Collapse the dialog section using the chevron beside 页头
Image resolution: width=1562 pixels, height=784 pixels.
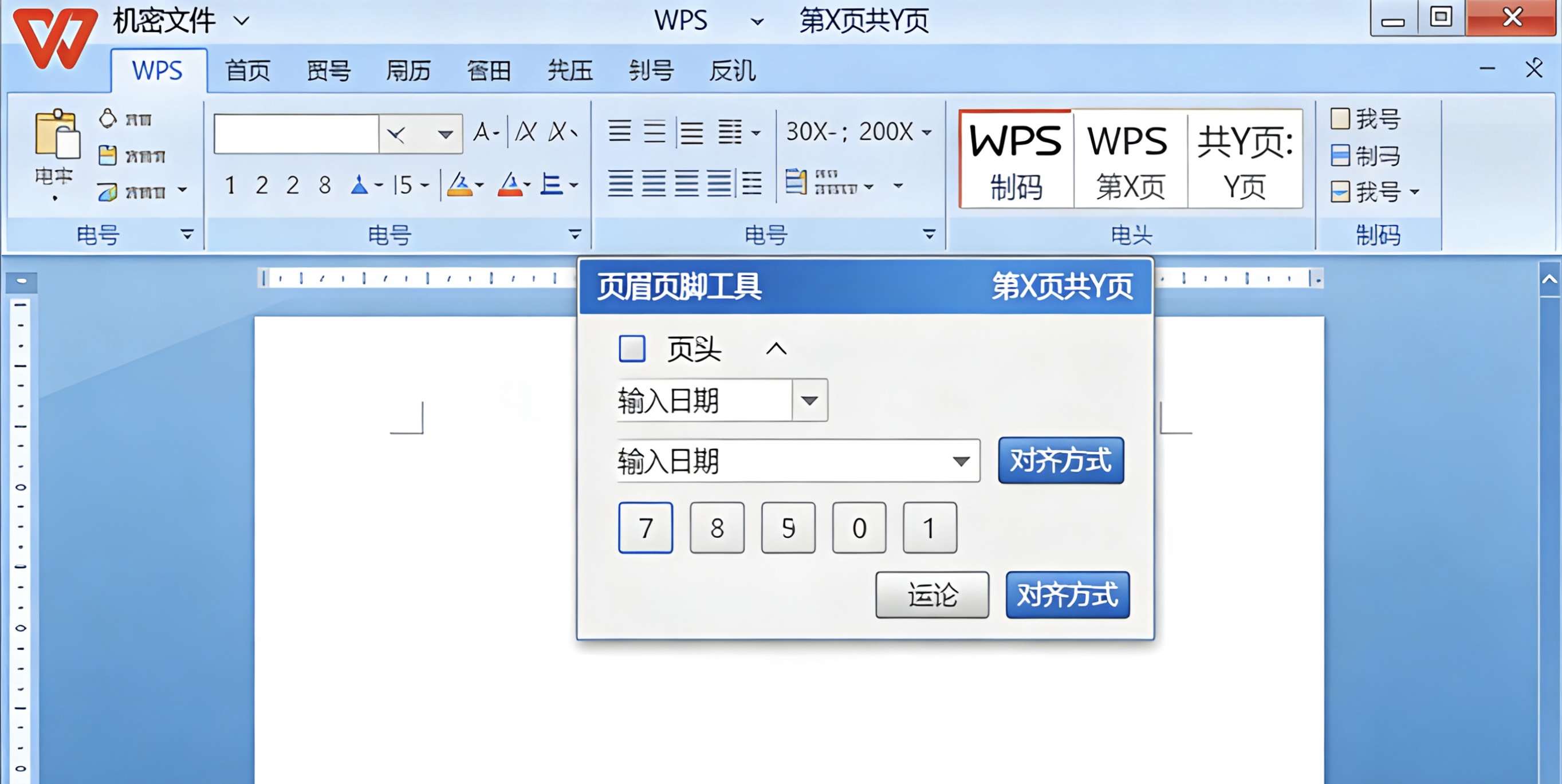pyautogui.click(x=776, y=349)
